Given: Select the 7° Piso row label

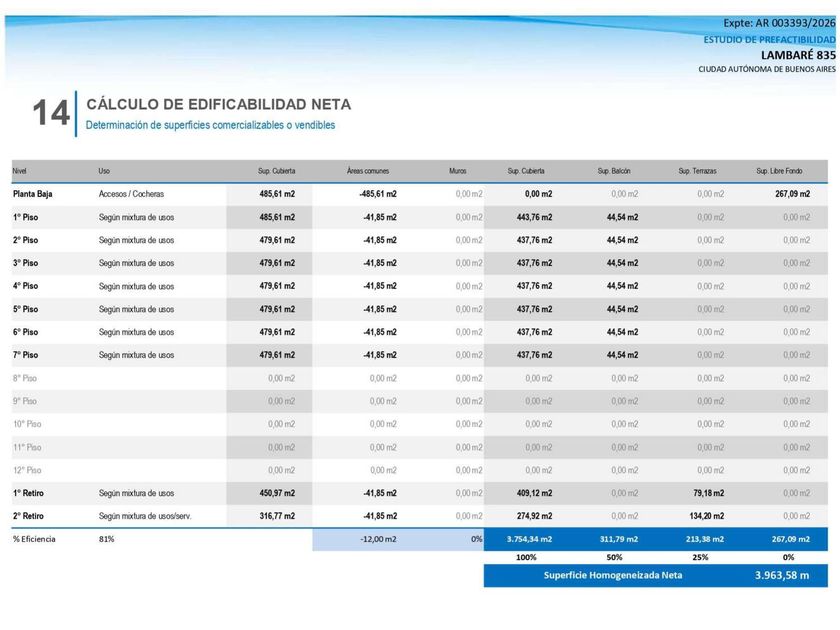Looking at the screenshot, I should (x=26, y=355).
